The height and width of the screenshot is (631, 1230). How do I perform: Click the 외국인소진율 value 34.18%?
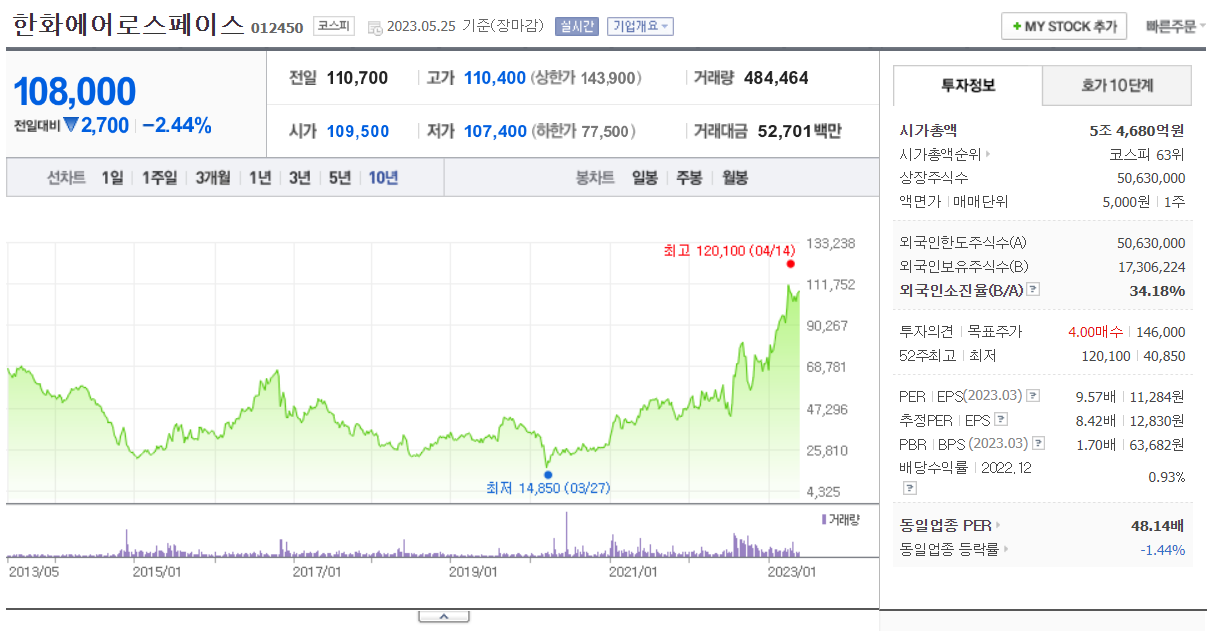tap(1157, 291)
